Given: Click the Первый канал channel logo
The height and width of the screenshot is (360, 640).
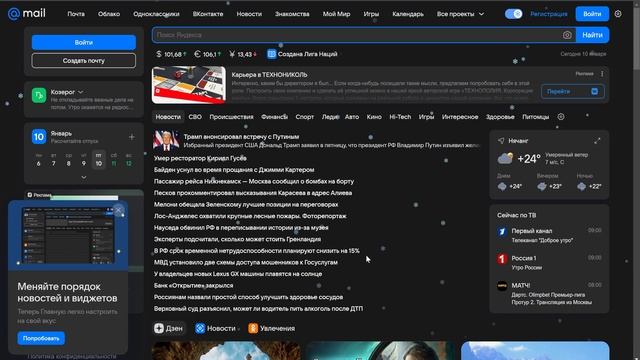Looking at the screenshot, I should (x=502, y=232).
